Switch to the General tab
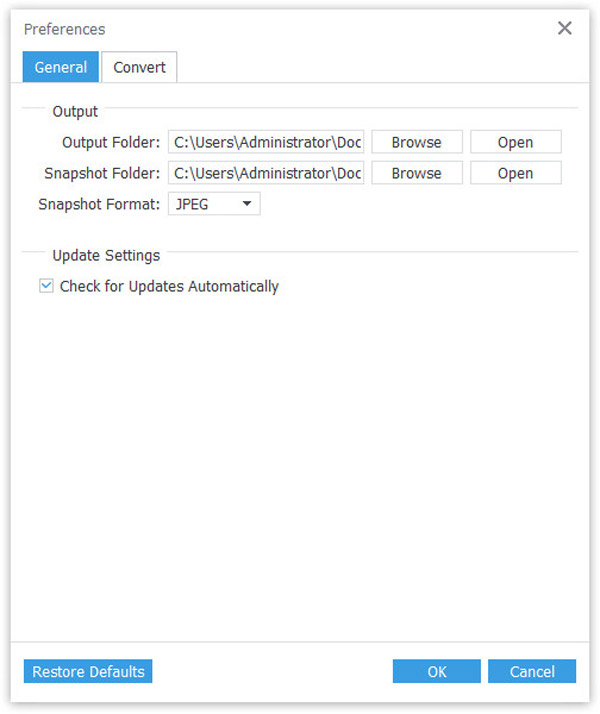Image resolution: width=600 pixels, height=714 pixels. click(60, 67)
